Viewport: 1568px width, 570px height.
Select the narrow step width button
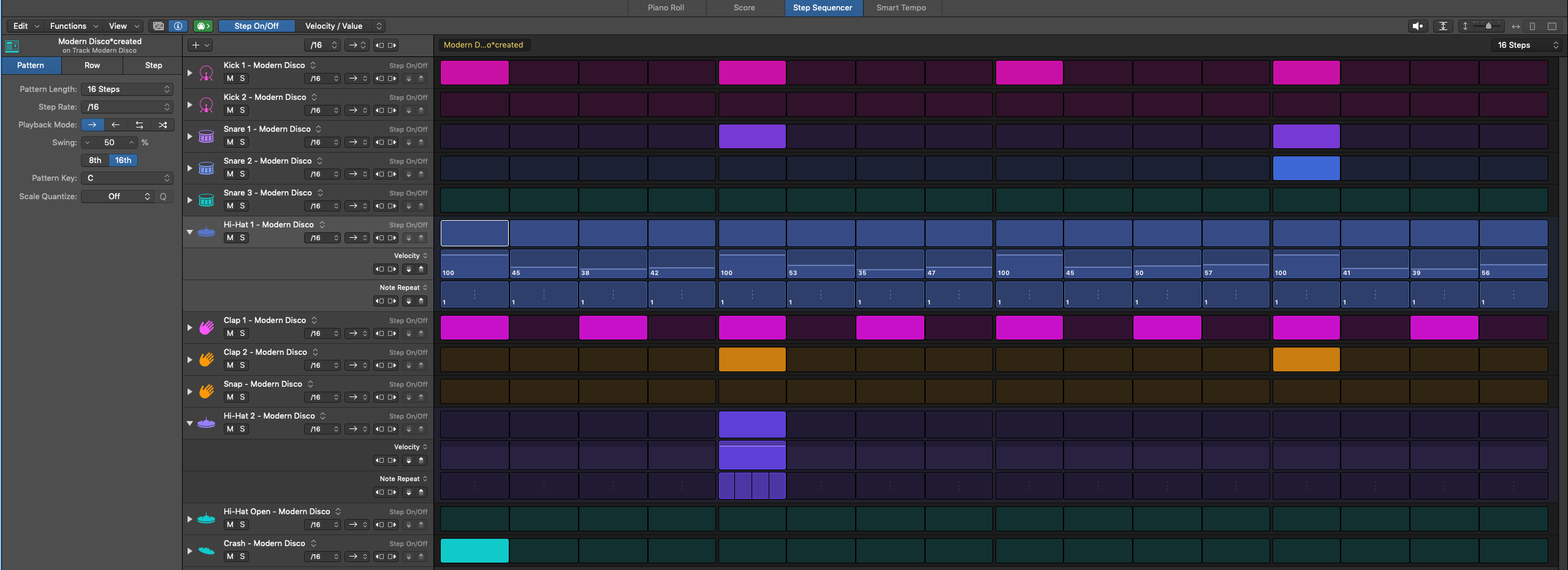[1532, 26]
